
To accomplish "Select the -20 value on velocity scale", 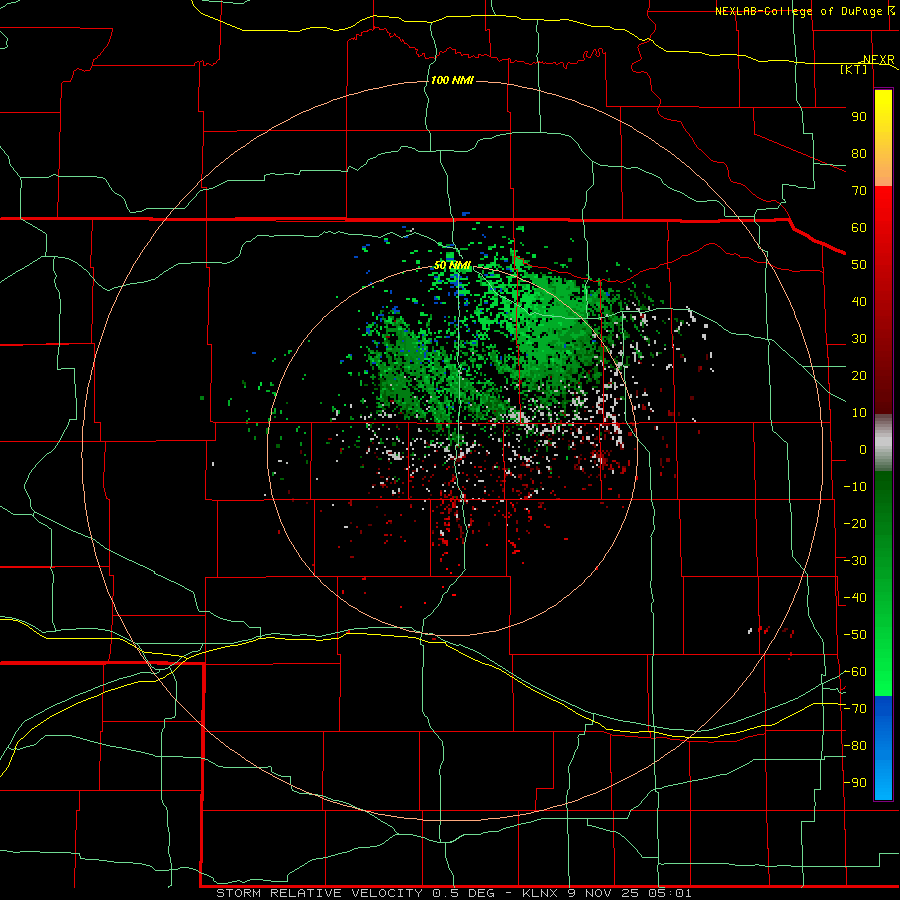I will [855, 523].
